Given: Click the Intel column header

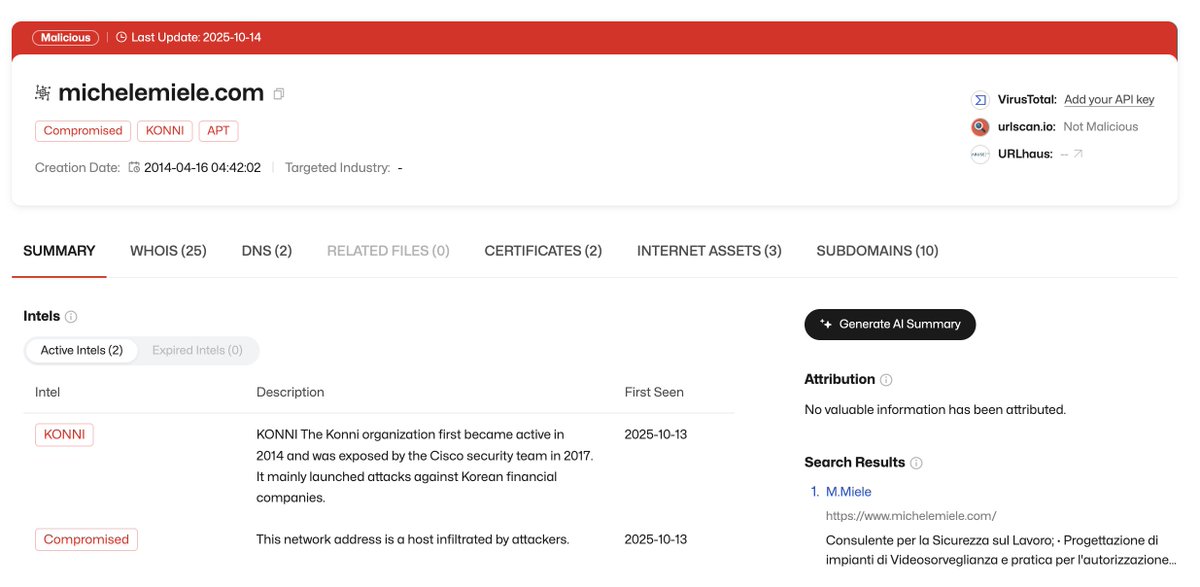Looking at the screenshot, I should (x=48, y=392).
